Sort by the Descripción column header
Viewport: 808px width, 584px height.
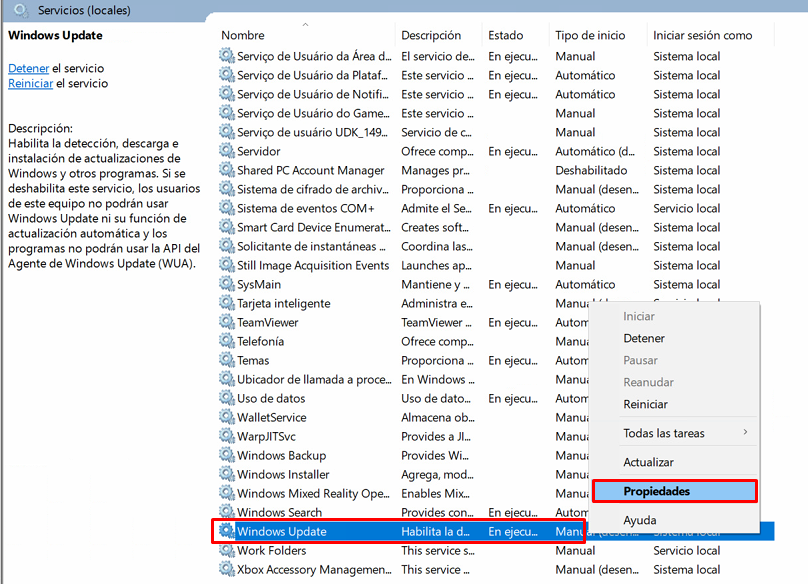[431, 35]
